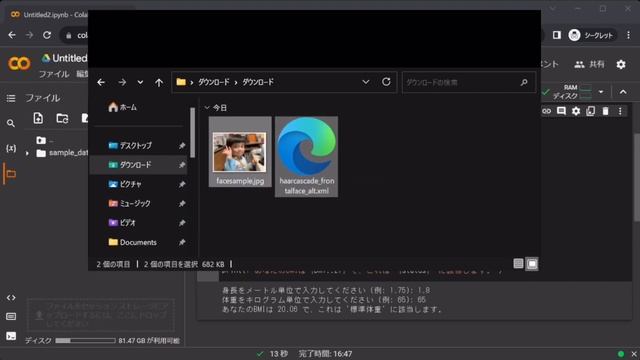Unpin Pictures using its pin icon

(x=182, y=184)
